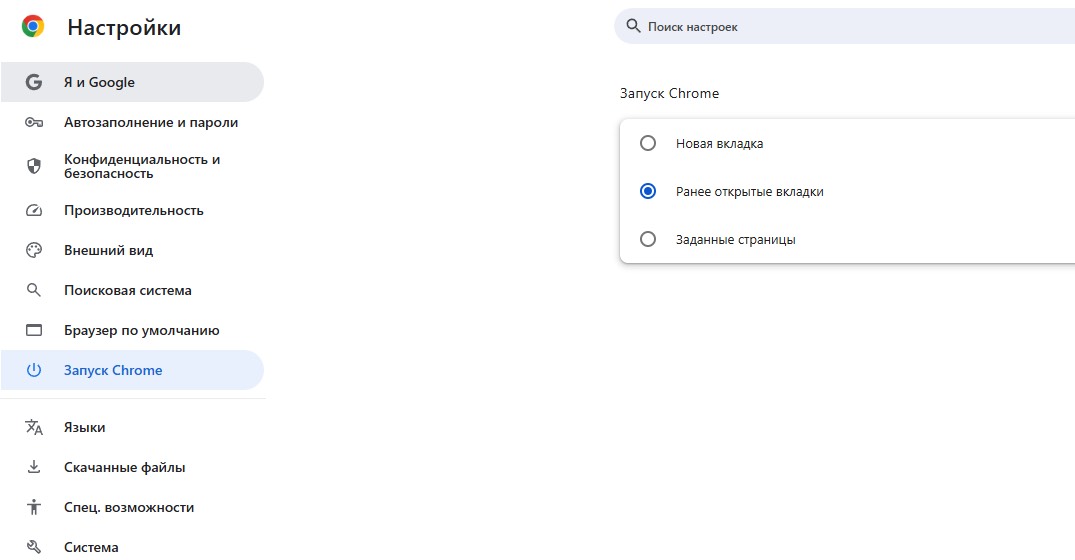Click the download icon for Скачанные файлы
Image resolution: width=1075 pixels, height=560 pixels.
[34, 468]
